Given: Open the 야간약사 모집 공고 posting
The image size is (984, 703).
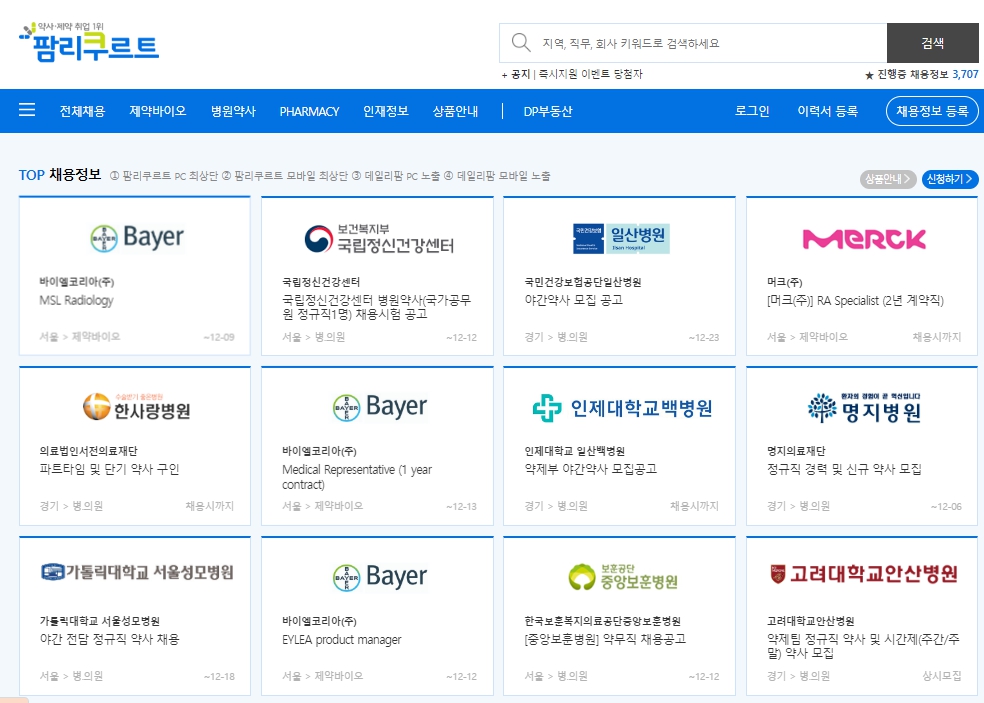Looking at the screenshot, I should click(574, 300).
